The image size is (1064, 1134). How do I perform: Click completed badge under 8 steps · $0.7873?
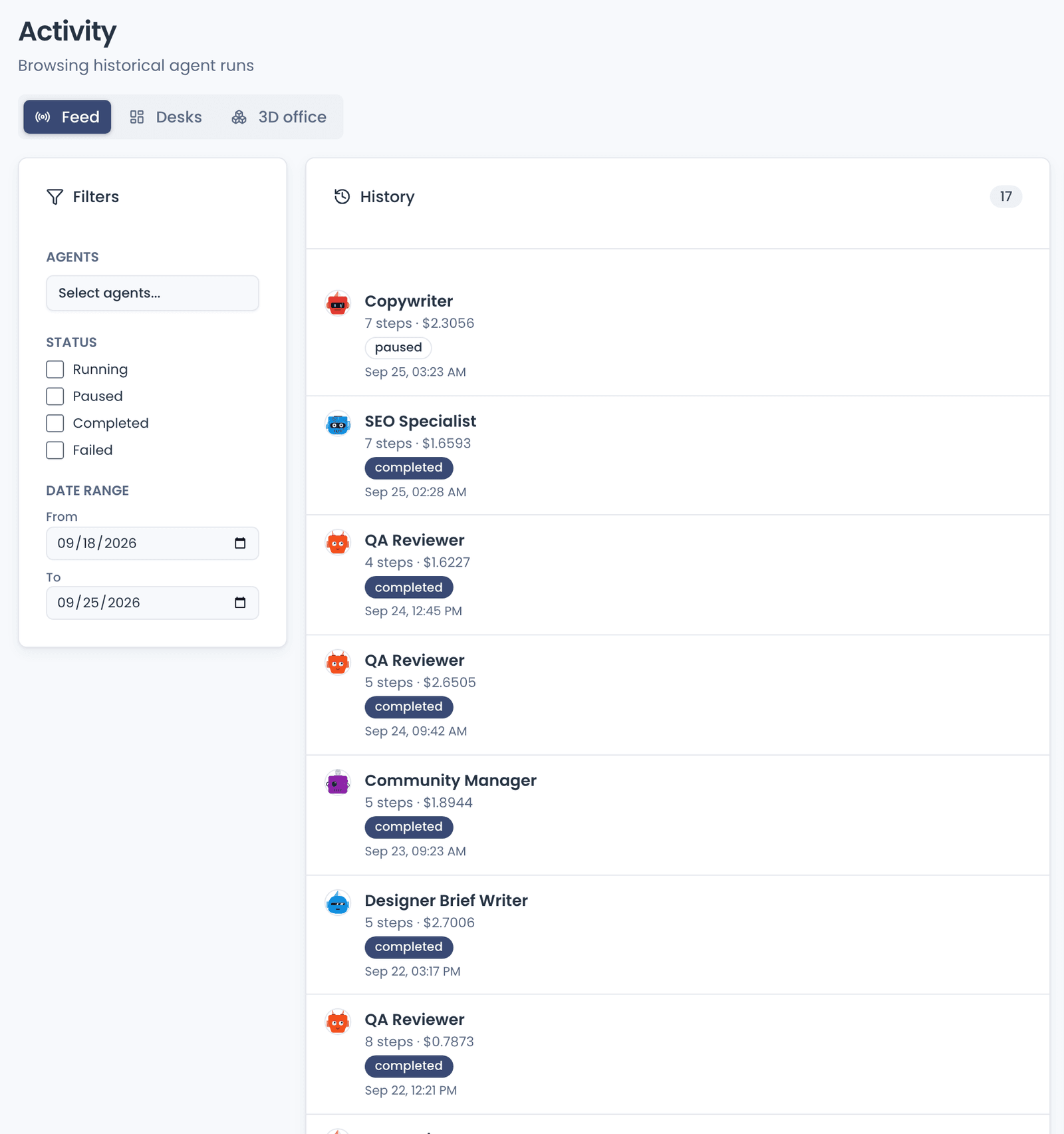tap(409, 1066)
